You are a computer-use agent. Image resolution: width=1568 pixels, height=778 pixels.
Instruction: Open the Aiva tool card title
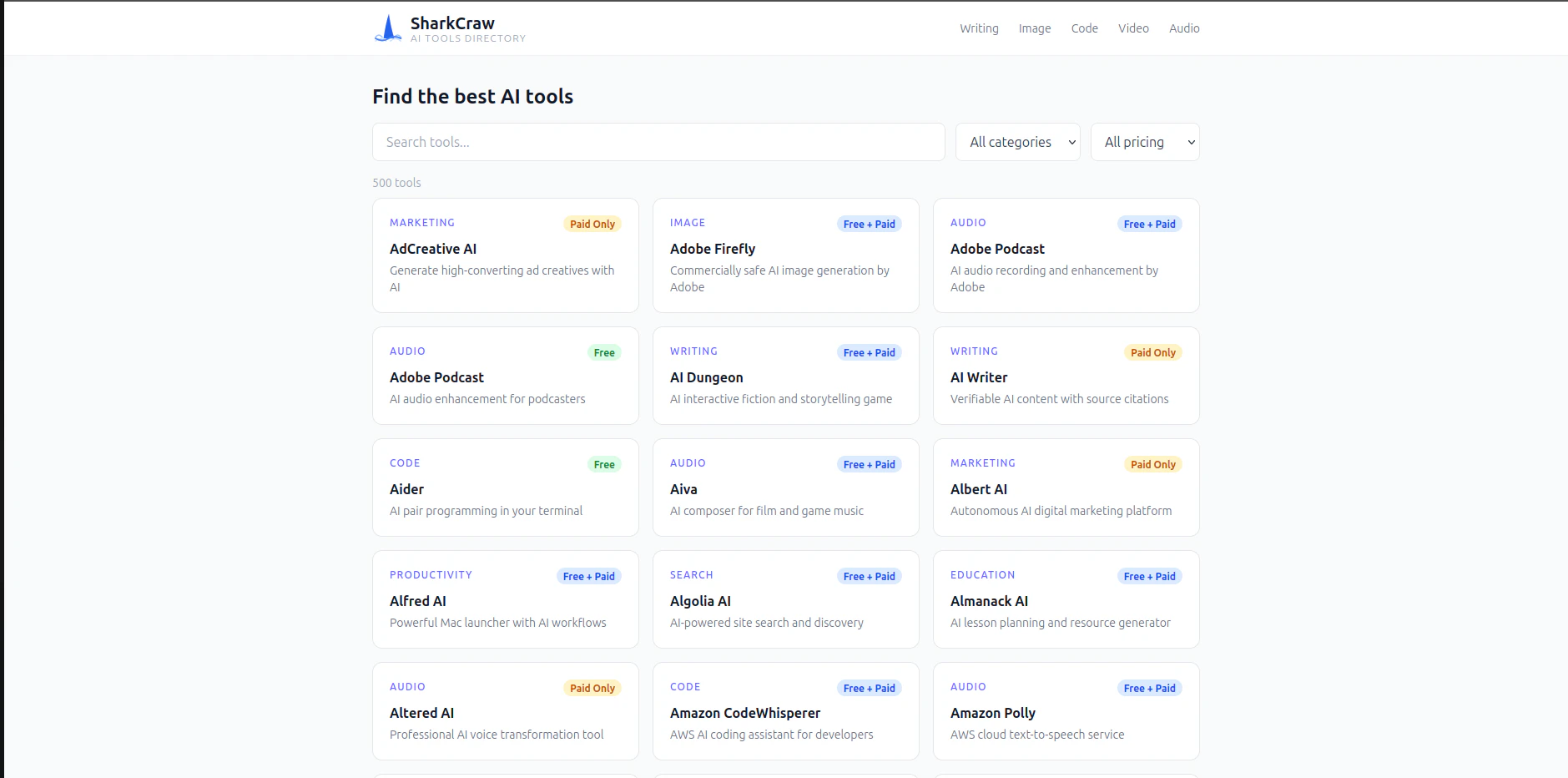[683, 489]
